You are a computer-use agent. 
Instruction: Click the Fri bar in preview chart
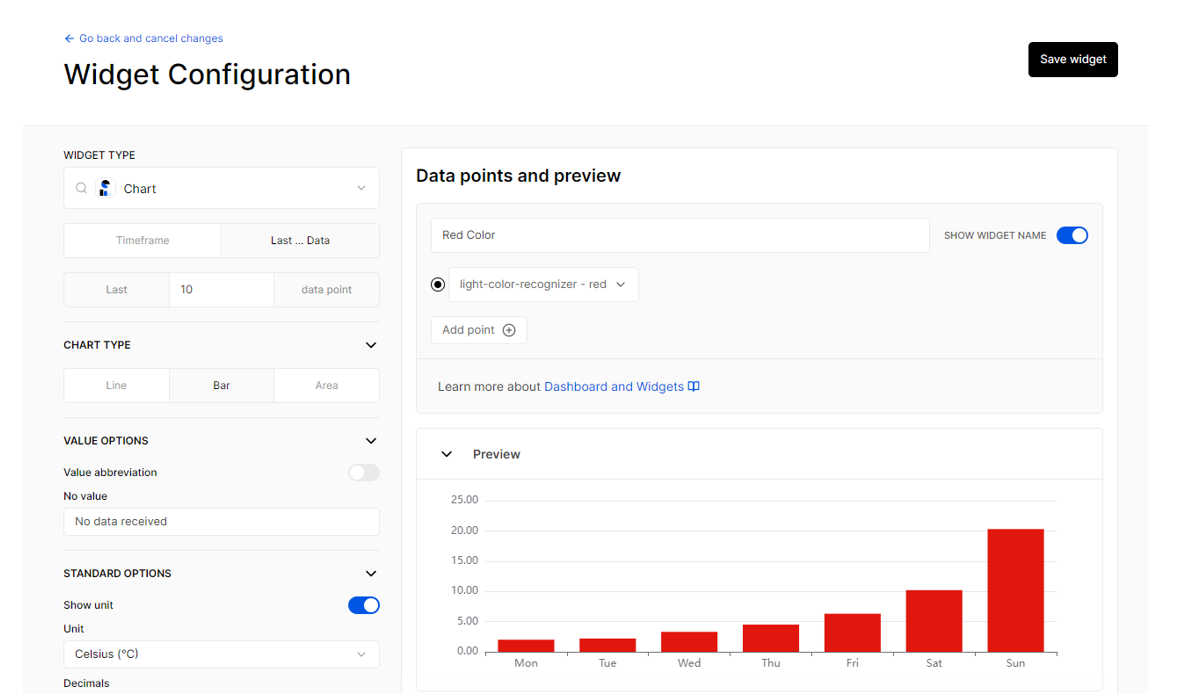[852, 633]
